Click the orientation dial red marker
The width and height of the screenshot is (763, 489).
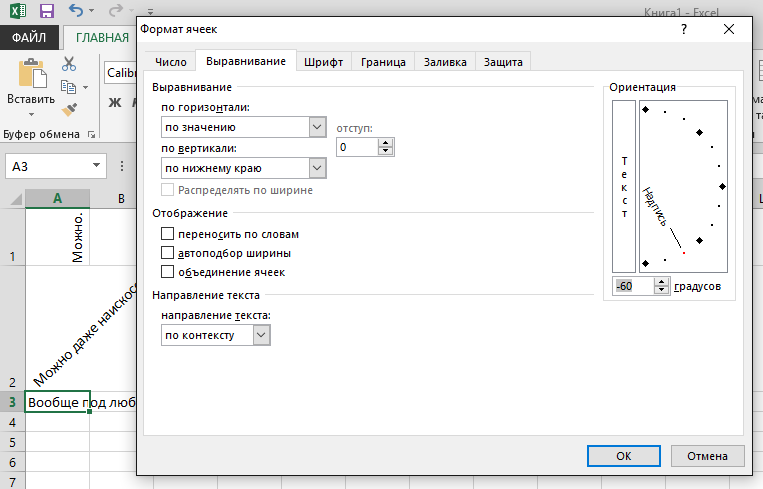pos(684,253)
